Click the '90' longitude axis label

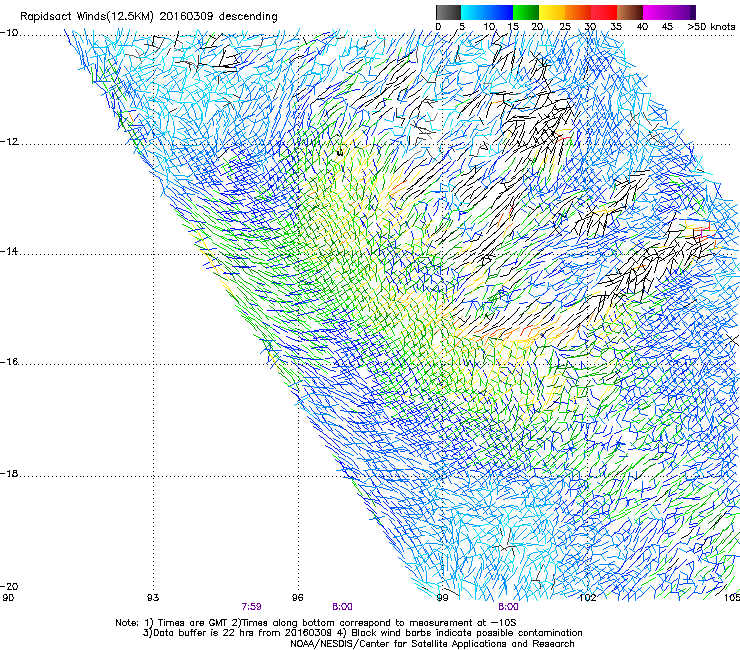click(x=8, y=598)
